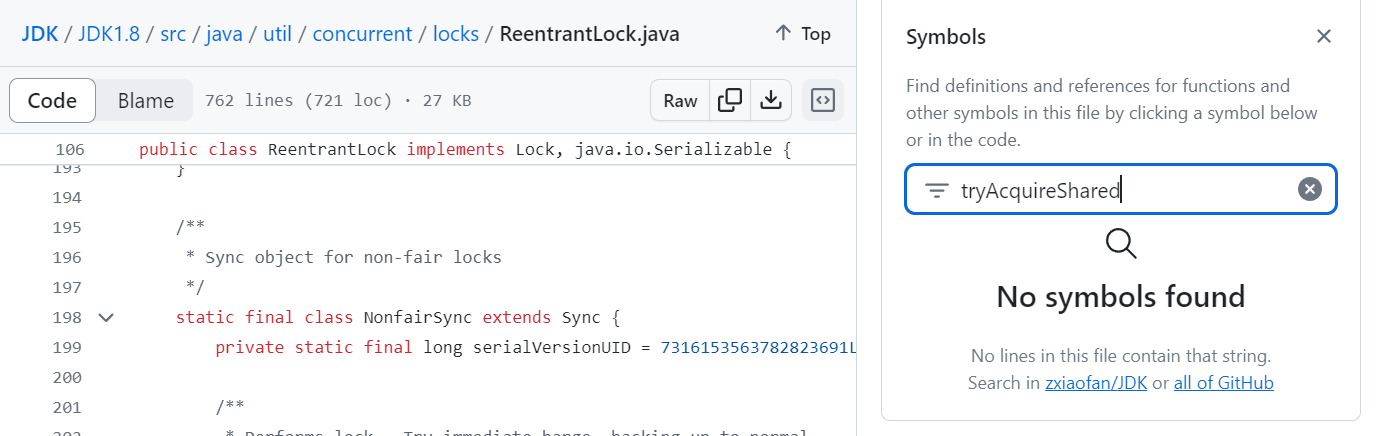Click the filter icon in symbol search
This screenshot has width=1379, height=436.
click(x=936, y=190)
